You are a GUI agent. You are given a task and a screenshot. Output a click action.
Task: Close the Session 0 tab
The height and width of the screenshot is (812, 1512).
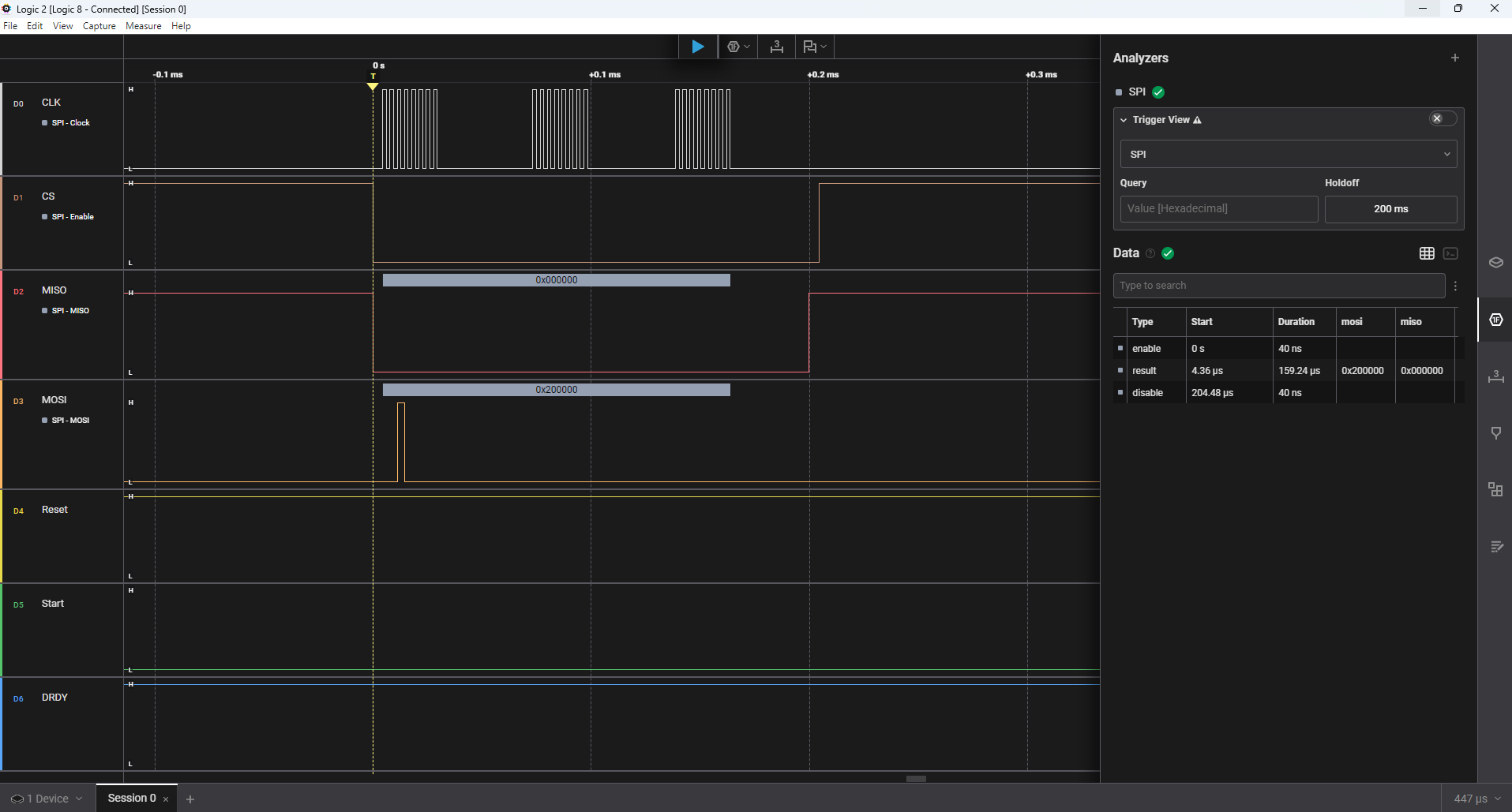166,799
